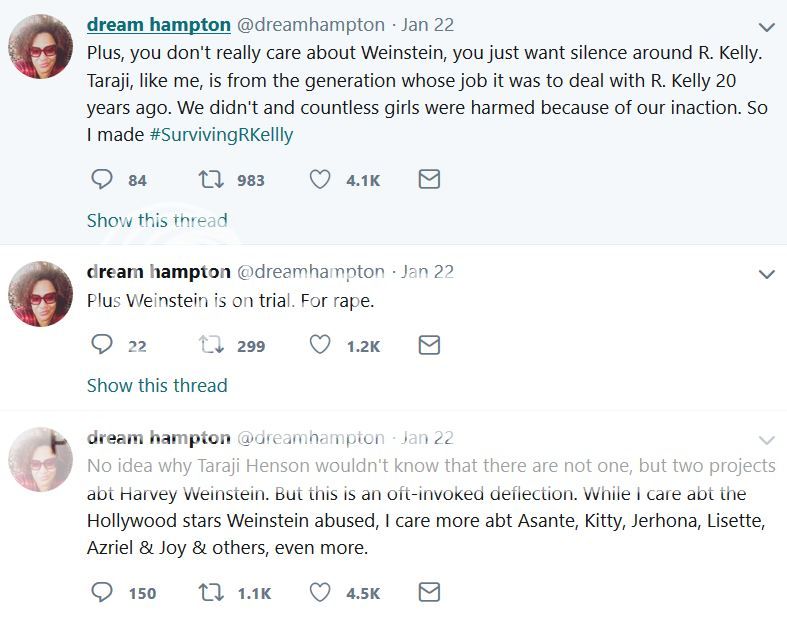Retweet the tweet with 1.1K retweets

[x=211, y=592]
